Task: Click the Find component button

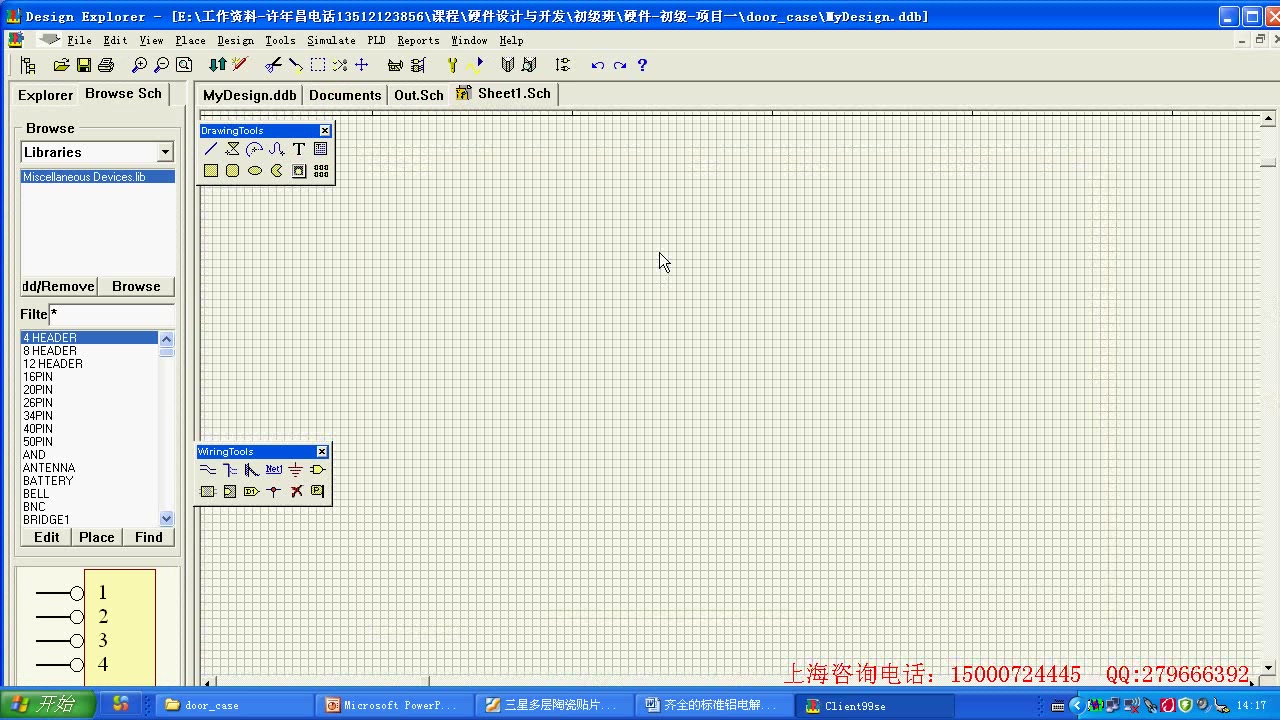Action: 149,537
